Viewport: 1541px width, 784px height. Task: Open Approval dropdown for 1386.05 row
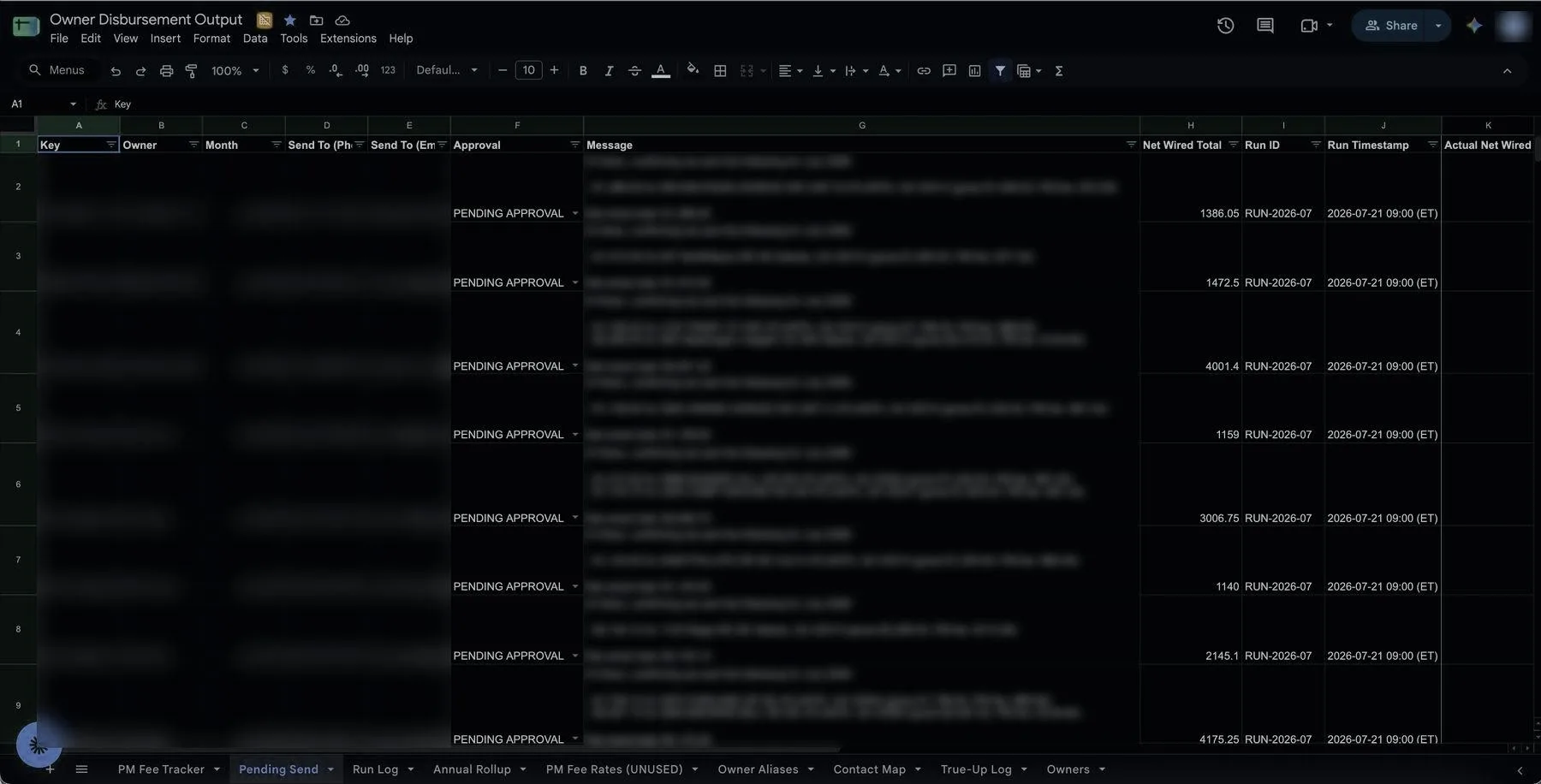574,213
